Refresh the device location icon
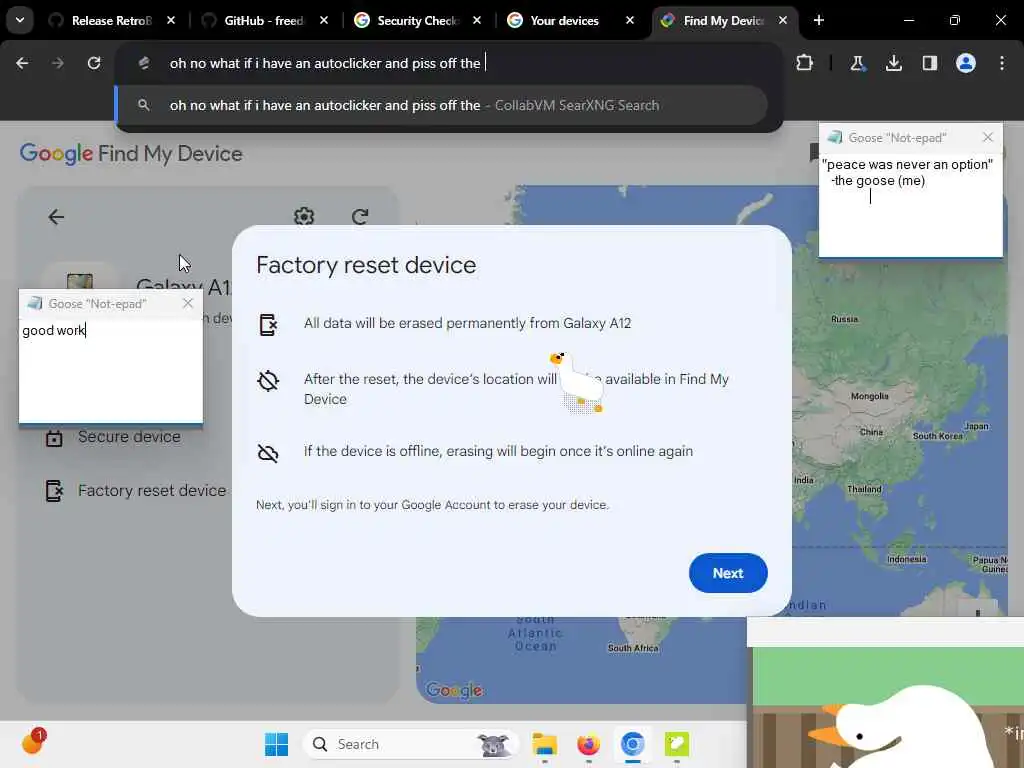The height and width of the screenshot is (768, 1024). coord(360,216)
